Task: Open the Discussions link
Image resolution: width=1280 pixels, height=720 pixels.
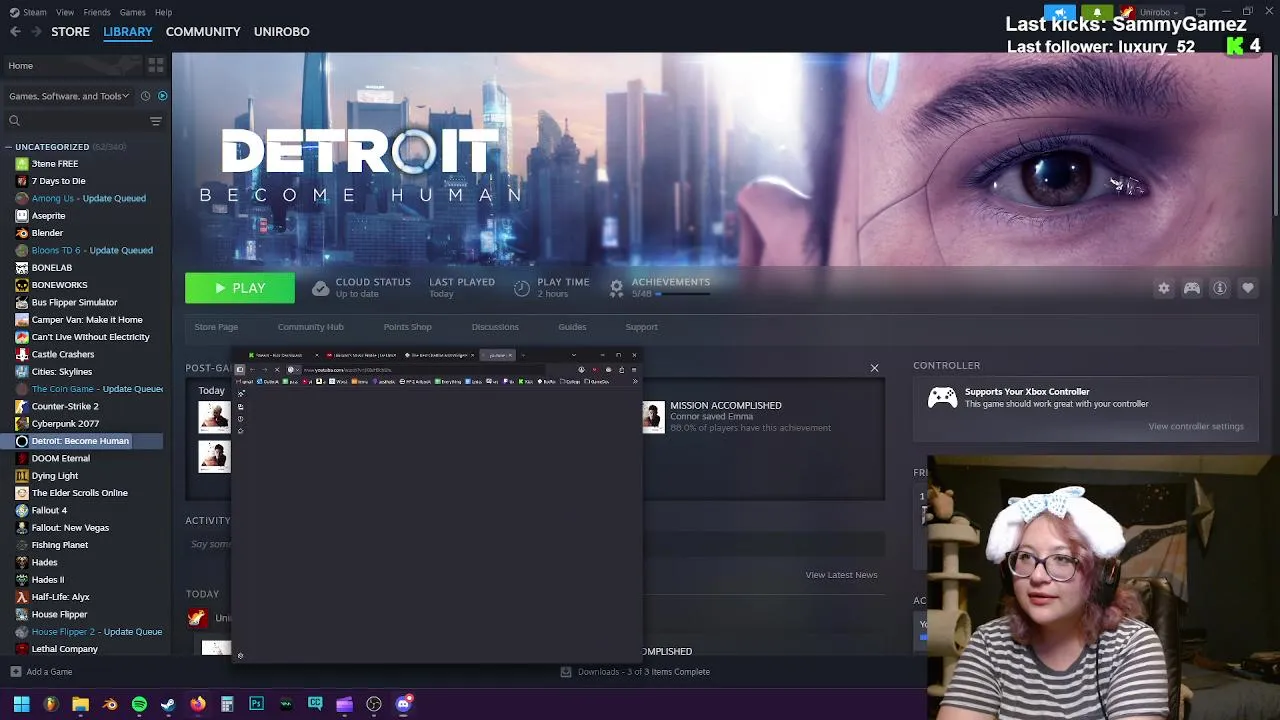Action: click(495, 327)
